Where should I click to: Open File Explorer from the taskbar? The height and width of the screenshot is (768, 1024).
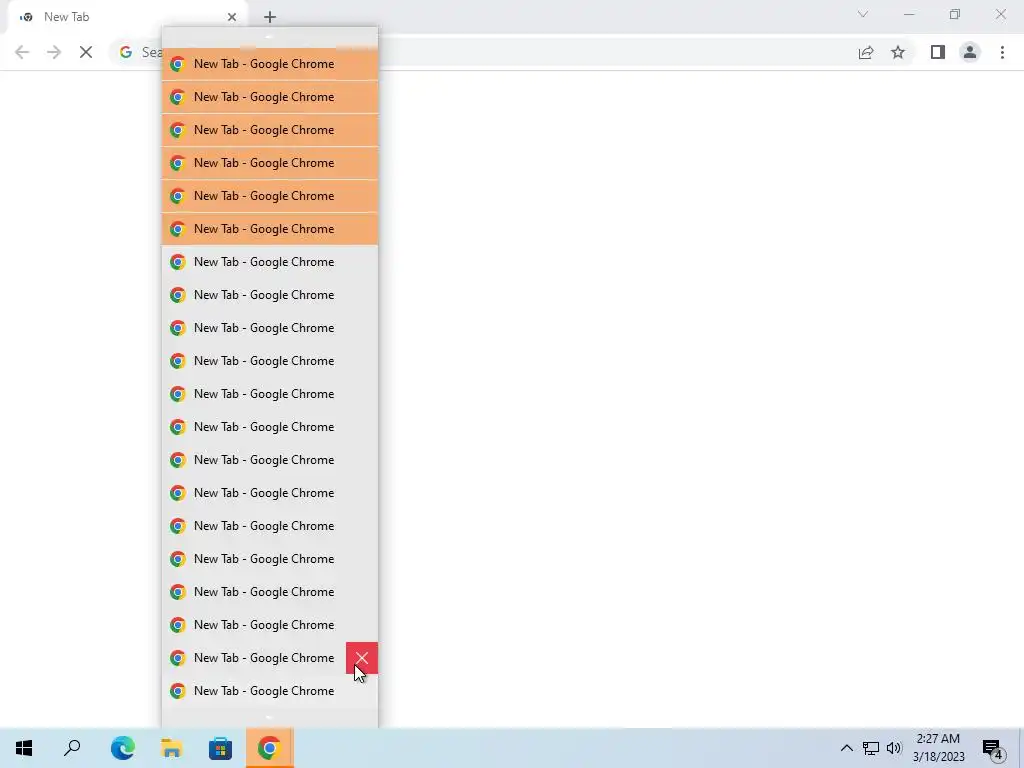pos(171,748)
